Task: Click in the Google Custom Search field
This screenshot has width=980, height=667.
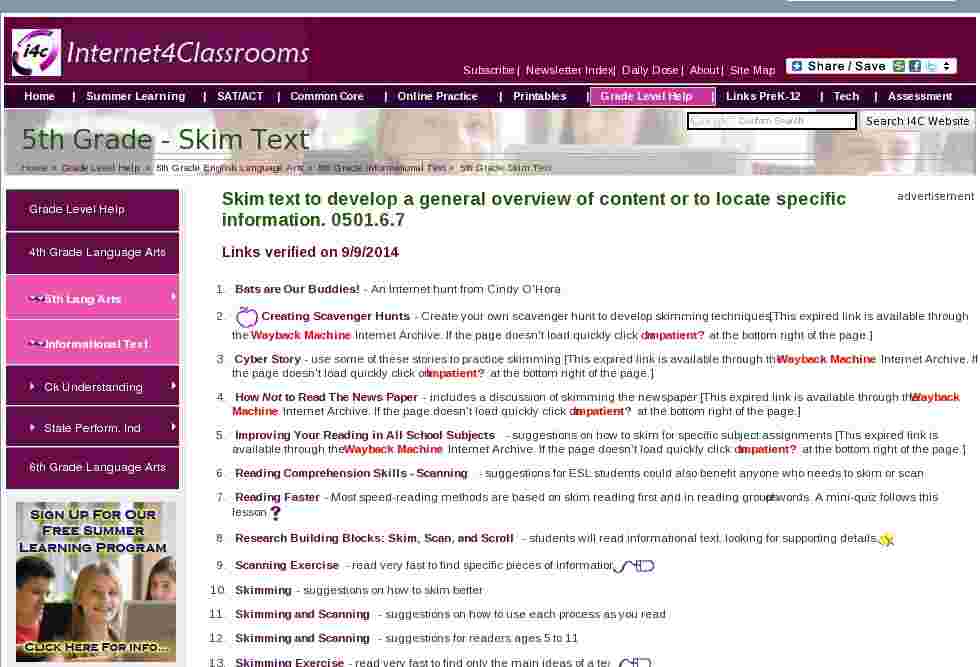Action: pyautogui.click(x=772, y=121)
